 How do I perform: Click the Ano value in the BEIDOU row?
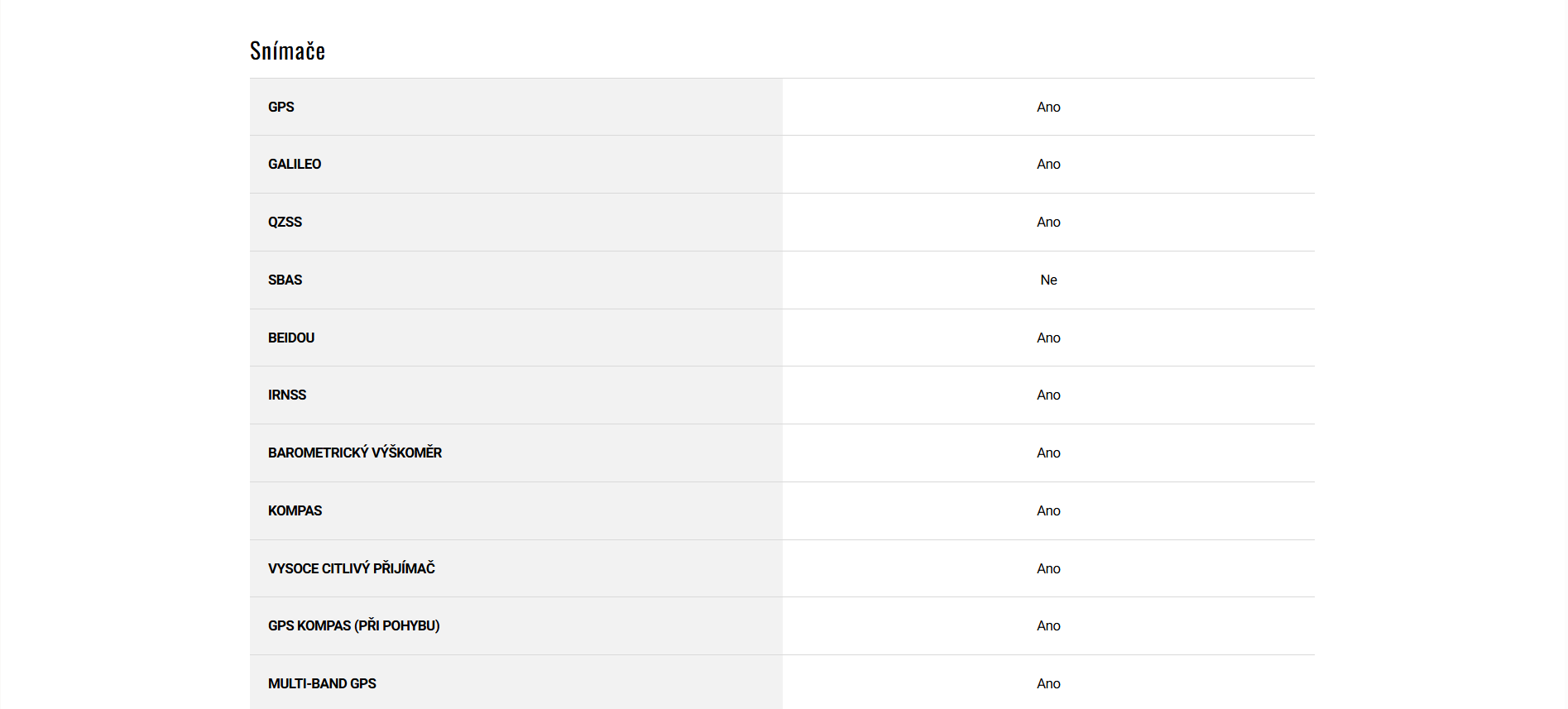(x=1048, y=338)
